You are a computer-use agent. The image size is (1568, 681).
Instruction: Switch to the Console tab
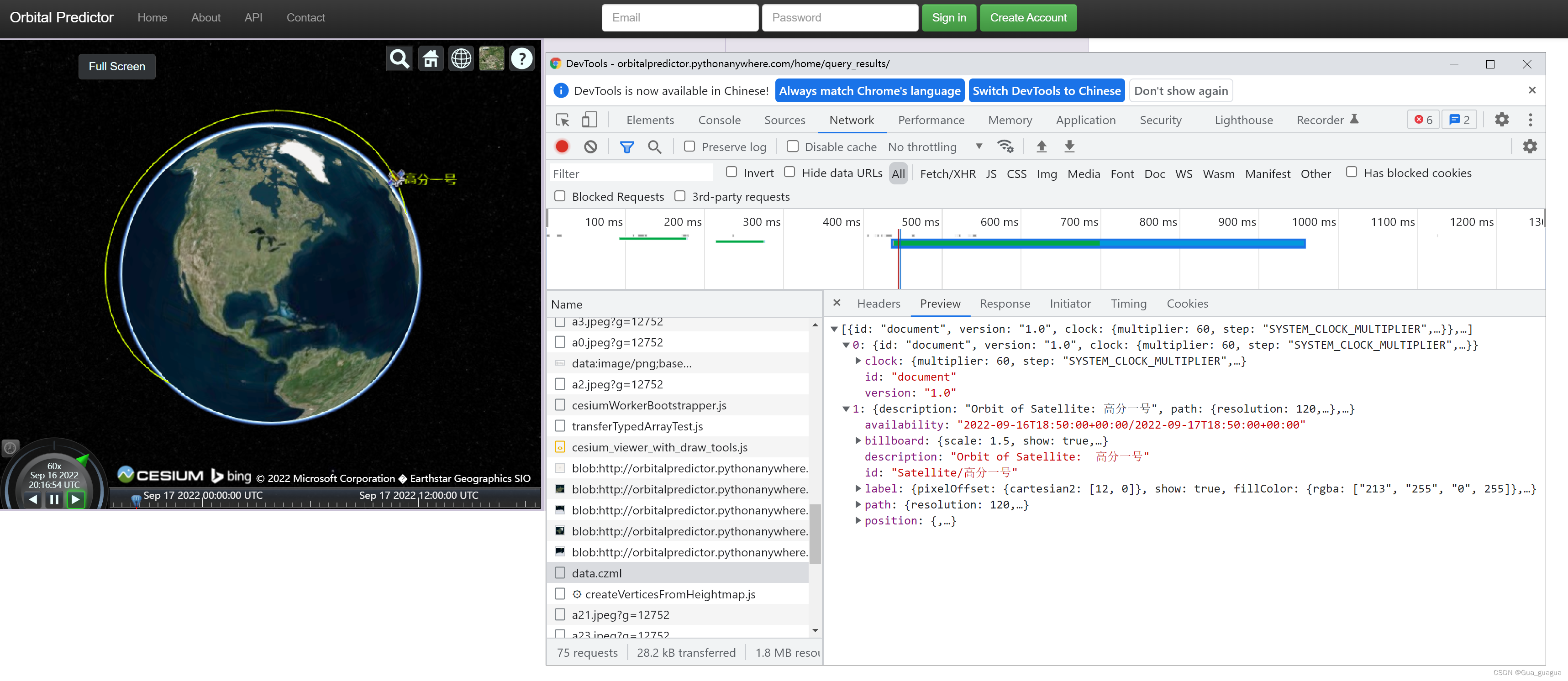pyautogui.click(x=719, y=120)
